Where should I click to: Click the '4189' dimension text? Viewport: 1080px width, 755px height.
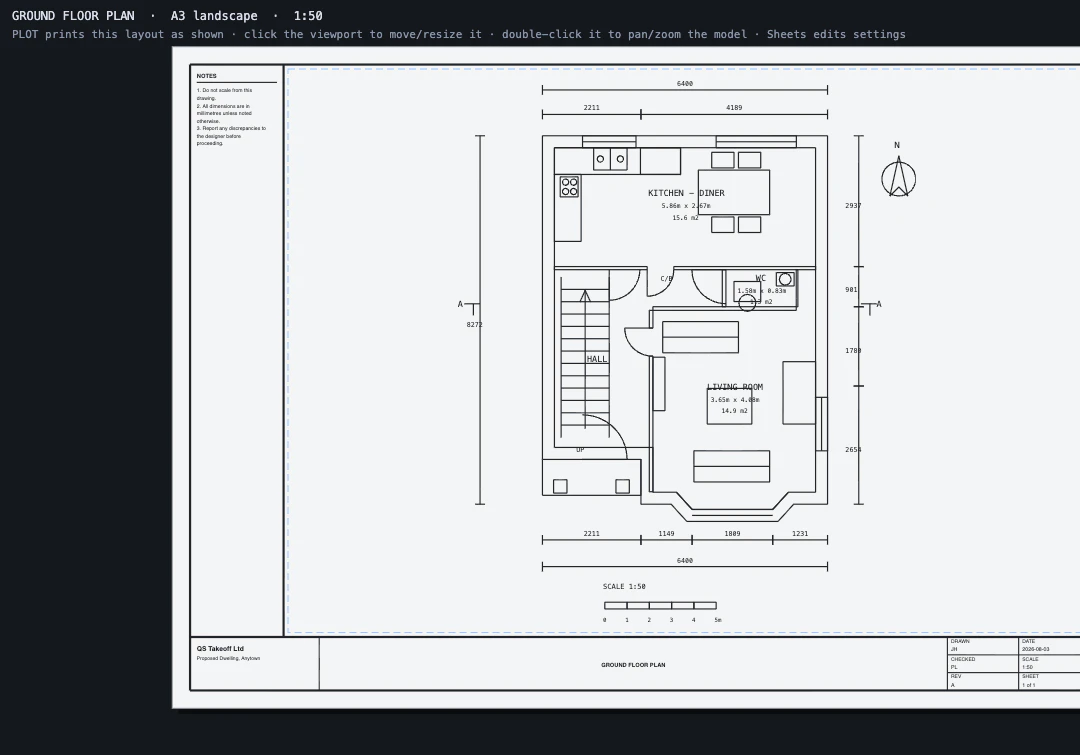pos(734,107)
